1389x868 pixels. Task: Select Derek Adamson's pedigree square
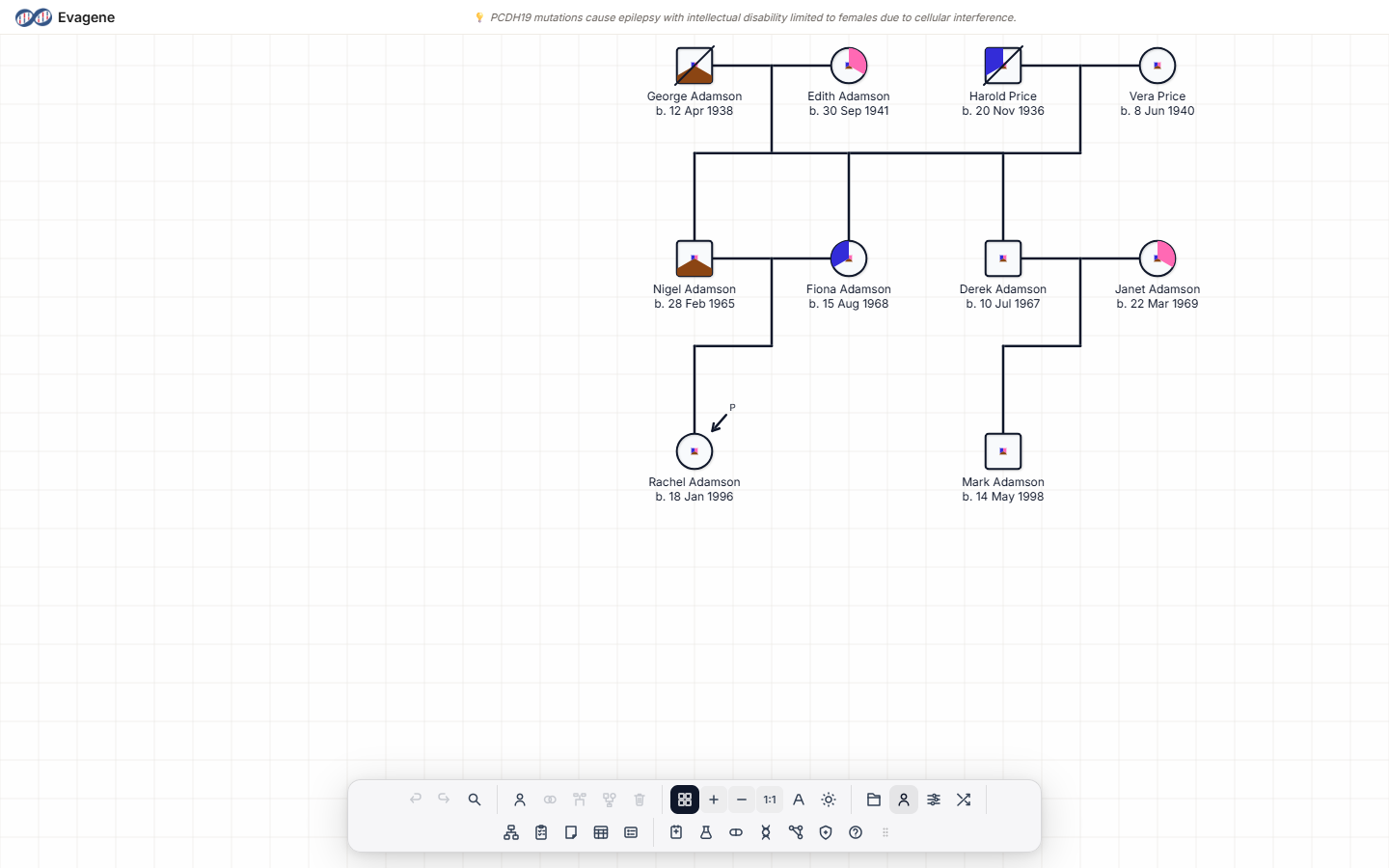coord(1003,258)
